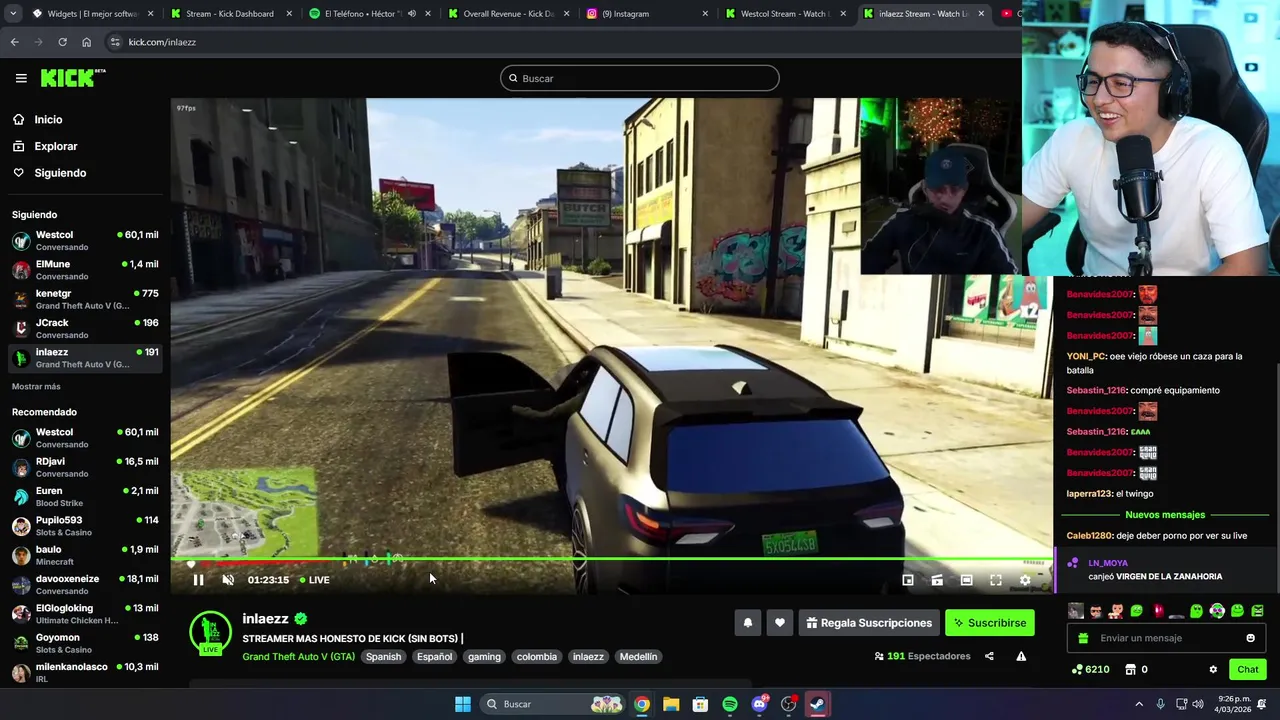Open kenetgr channel in sidebar
The width and height of the screenshot is (1280, 720).
click(x=85, y=299)
